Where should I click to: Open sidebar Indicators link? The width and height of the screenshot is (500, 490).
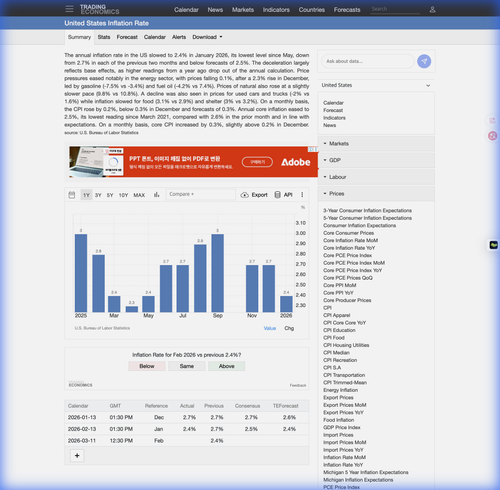[334, 118]
